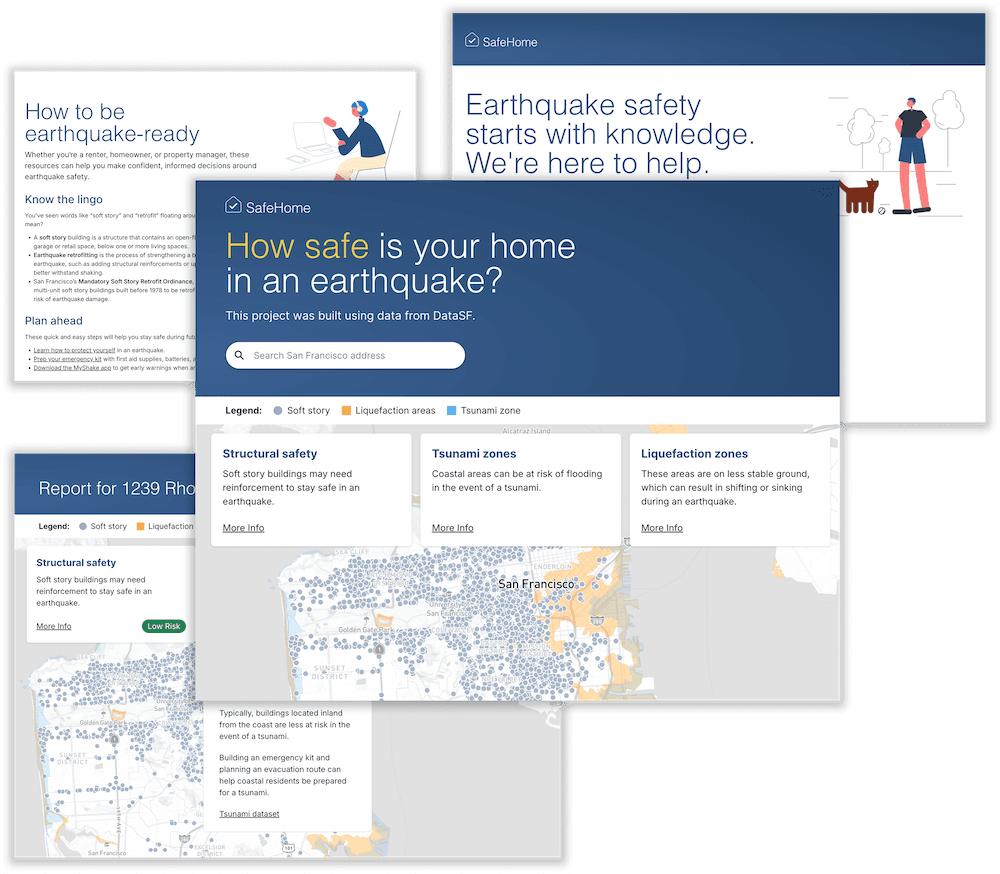This screenshot has width=1000, height=874.
Task: Click the Soft story legend dot in report window
Action: [x=83, y=527]
